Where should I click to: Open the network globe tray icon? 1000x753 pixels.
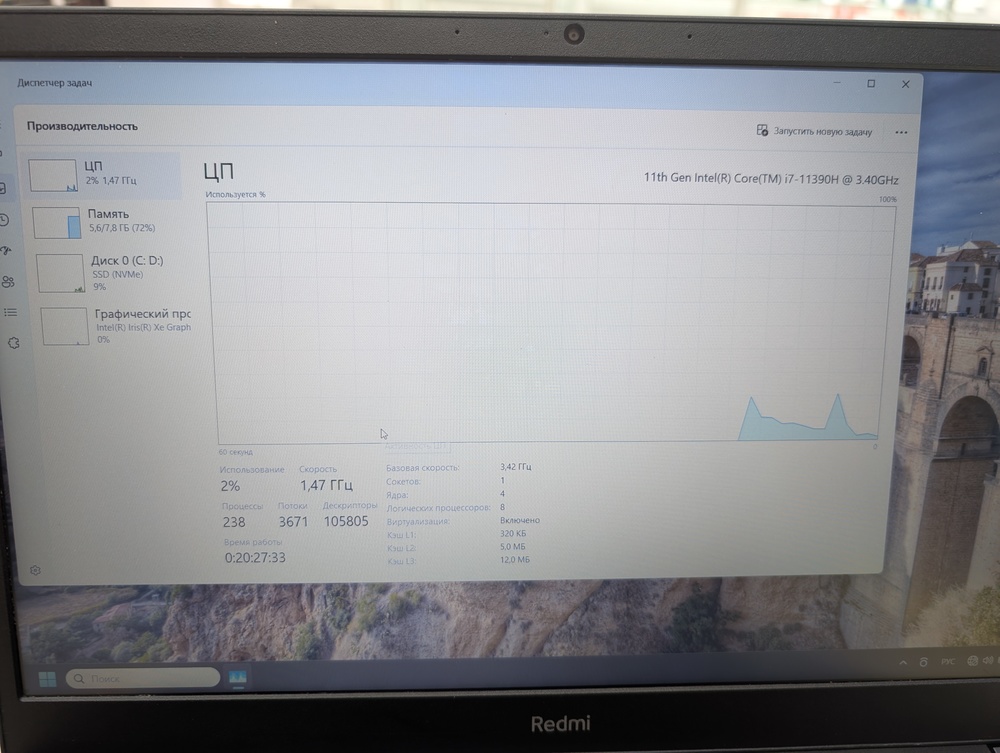973,661
